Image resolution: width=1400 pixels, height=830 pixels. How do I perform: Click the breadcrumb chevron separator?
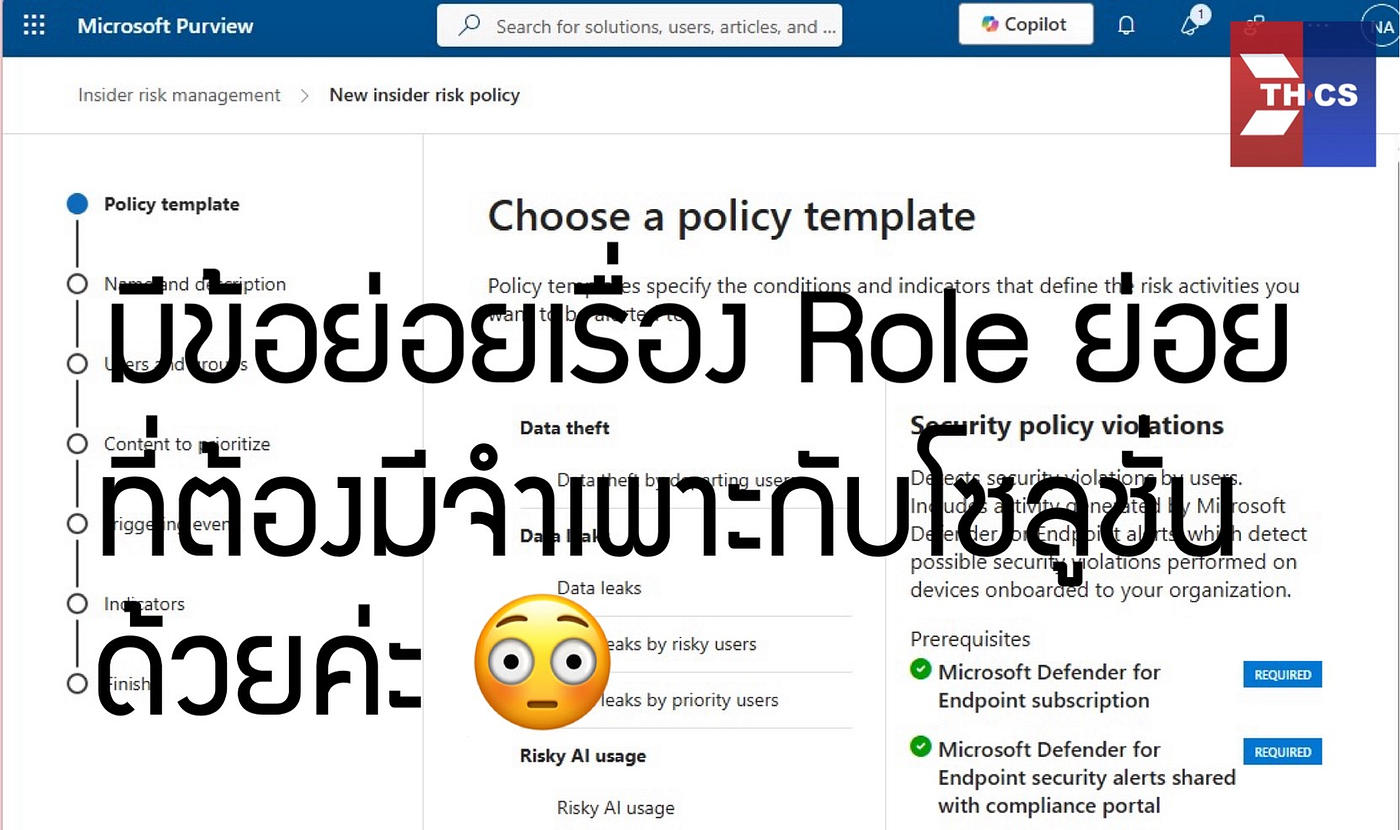(305, 96)
